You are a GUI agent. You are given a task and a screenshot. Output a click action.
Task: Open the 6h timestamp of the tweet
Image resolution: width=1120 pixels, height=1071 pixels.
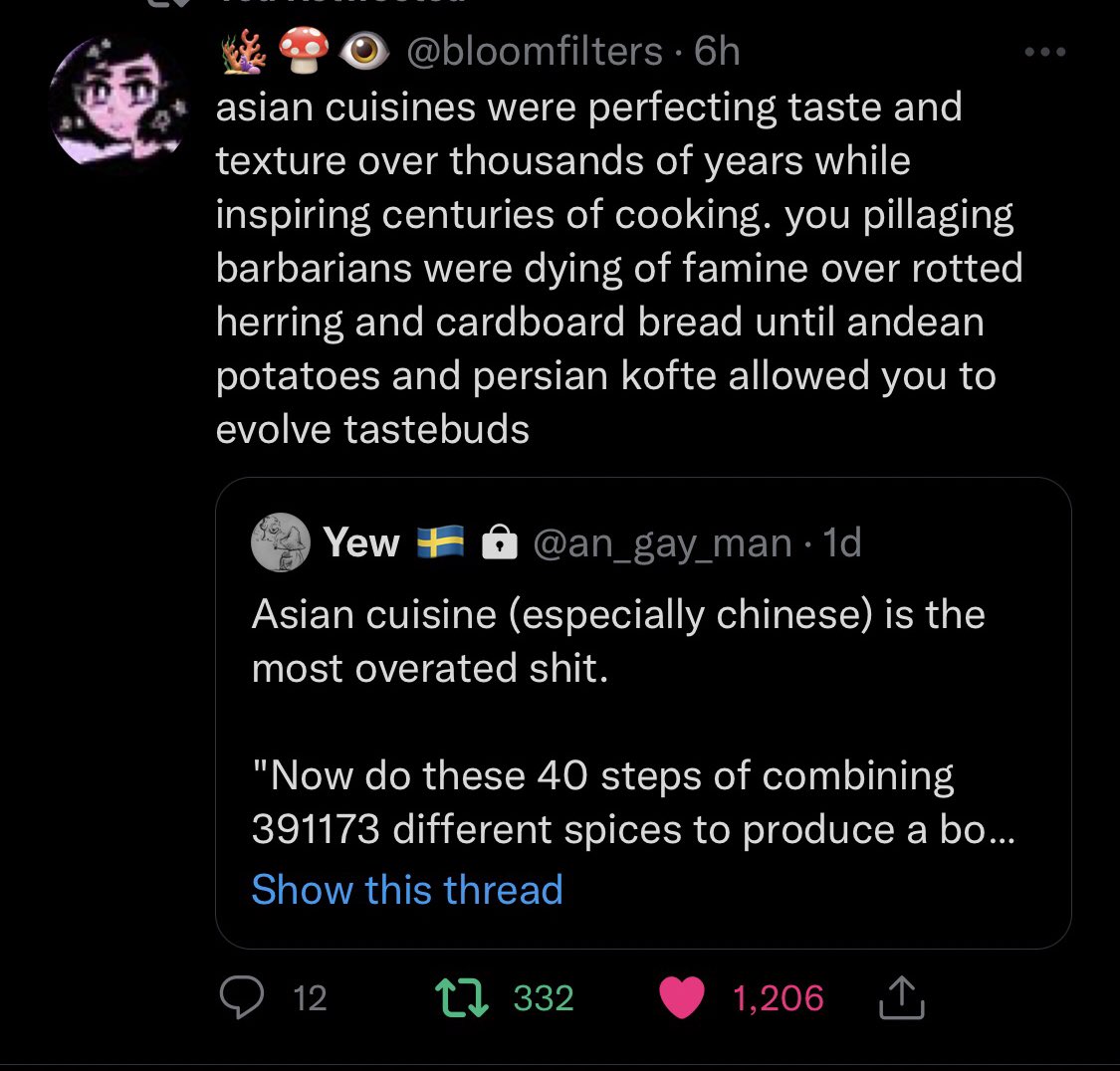coord(717,52)
